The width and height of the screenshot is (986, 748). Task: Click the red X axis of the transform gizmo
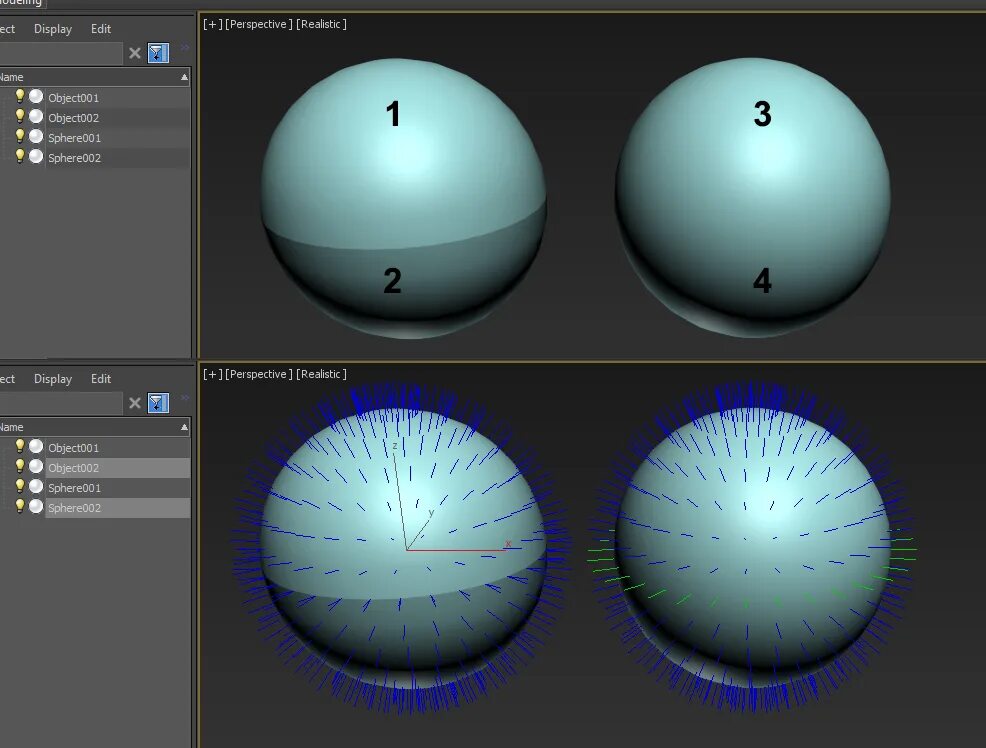pyautogui.click(x=456, y=550)
